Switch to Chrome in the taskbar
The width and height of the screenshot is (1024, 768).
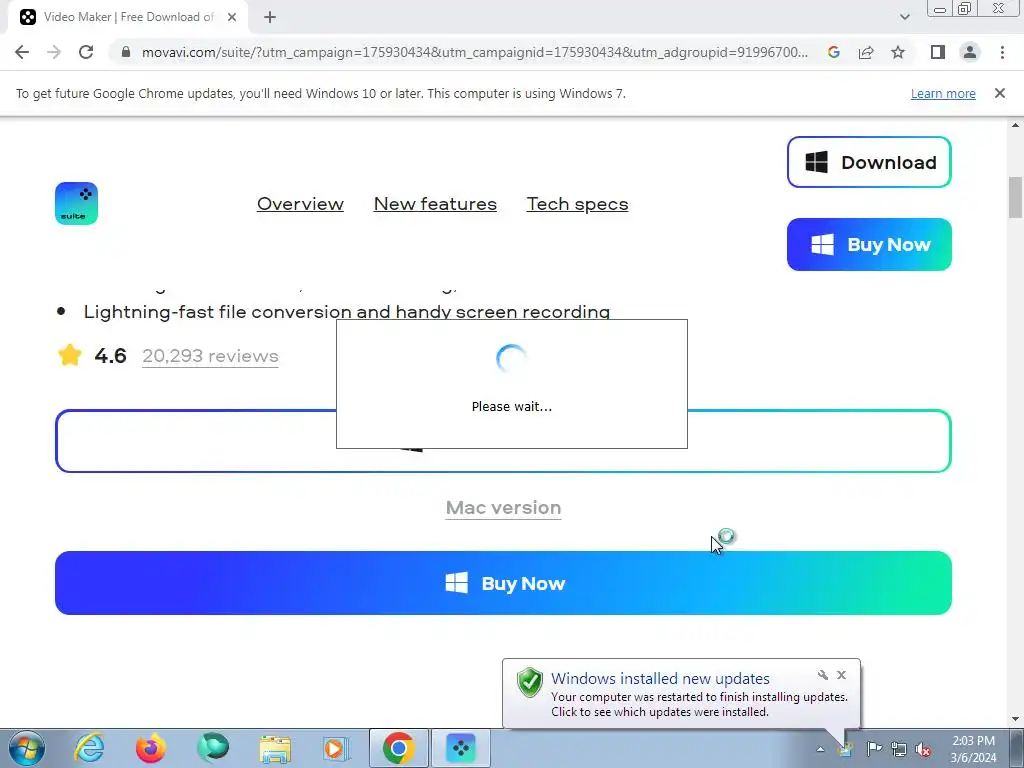tap(399, 748)
